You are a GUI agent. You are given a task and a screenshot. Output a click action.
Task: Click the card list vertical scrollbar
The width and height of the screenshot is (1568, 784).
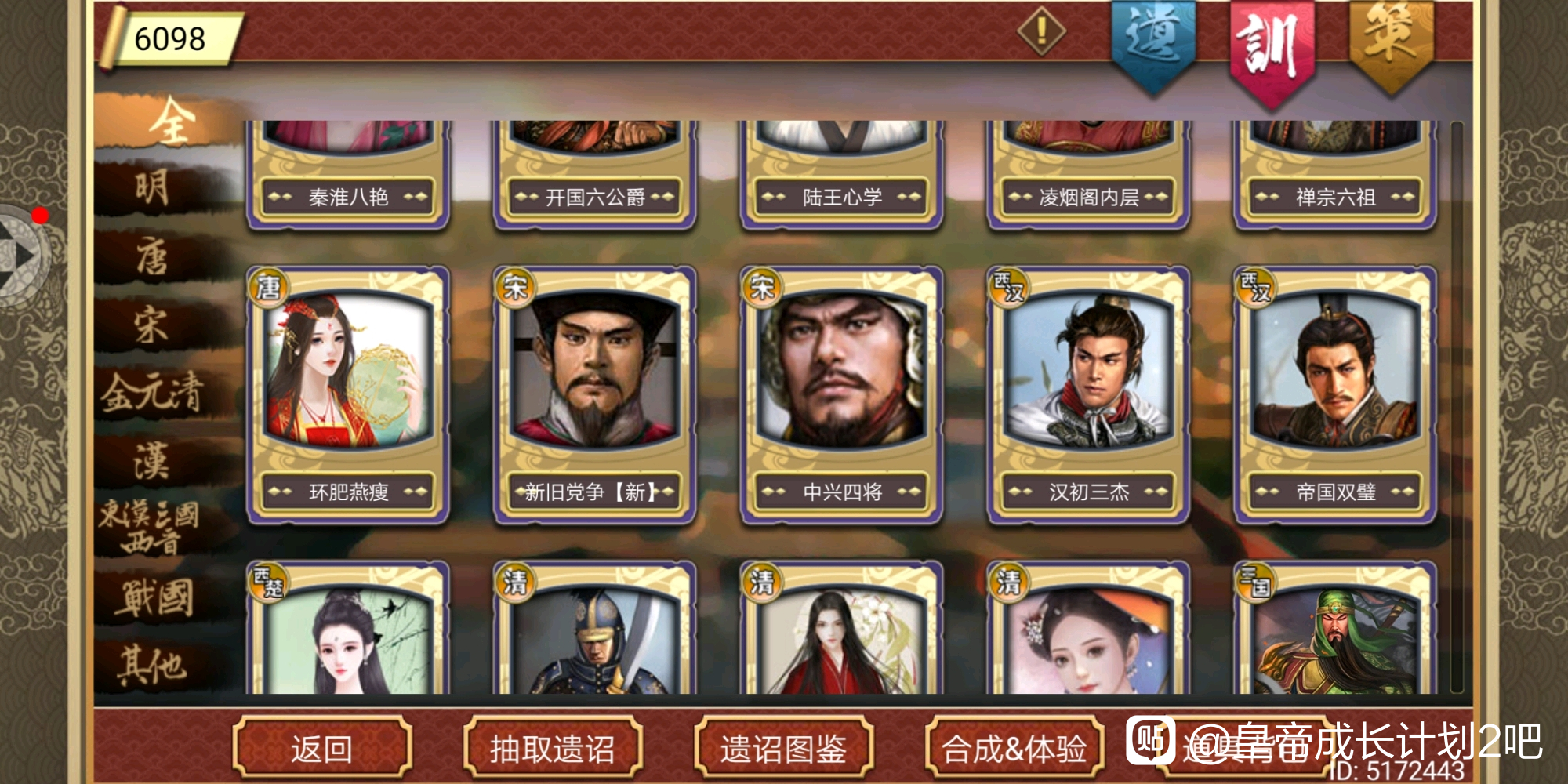pos(1457,407)
